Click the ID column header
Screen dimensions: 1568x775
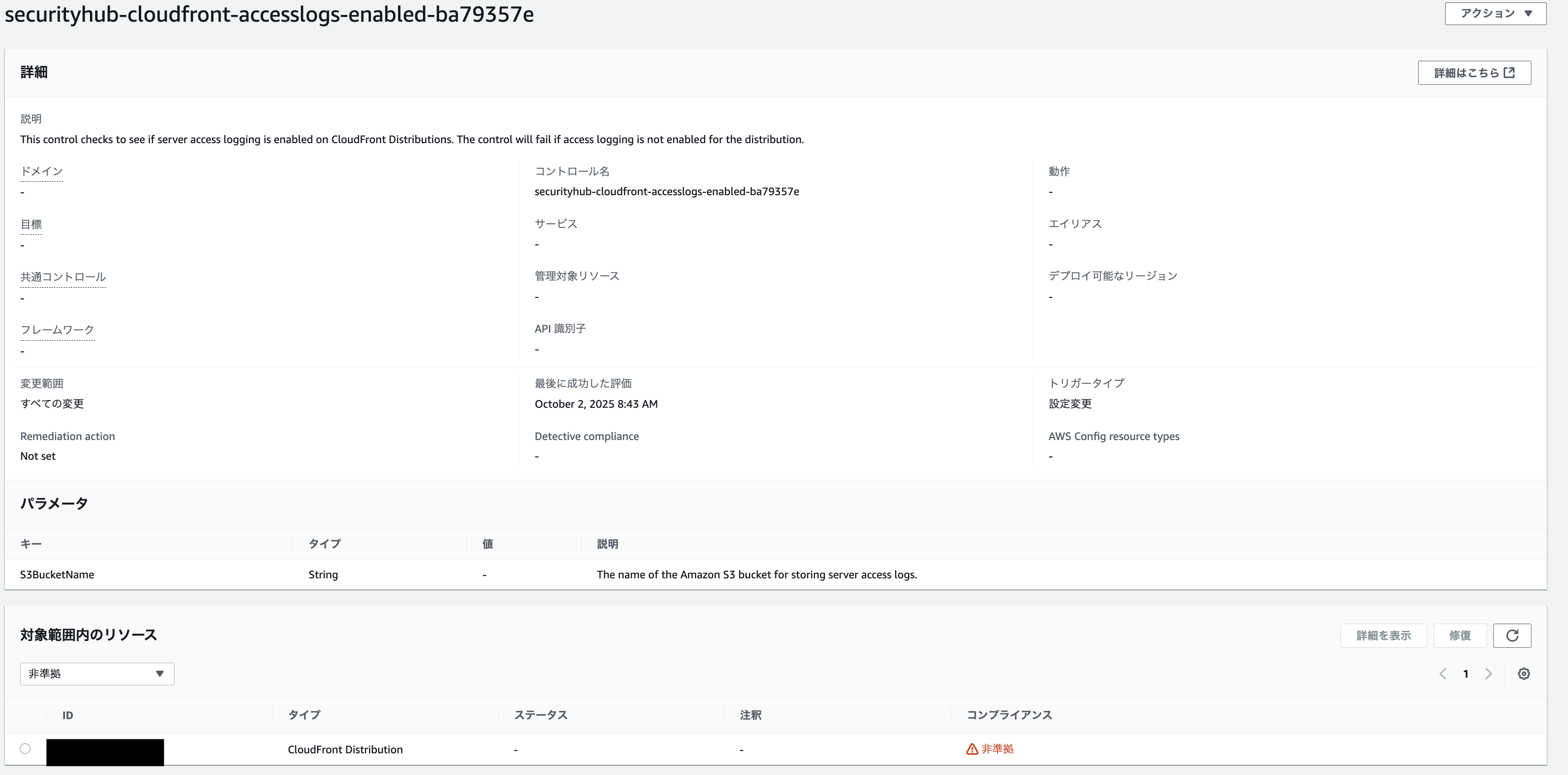tap(67, 715)
